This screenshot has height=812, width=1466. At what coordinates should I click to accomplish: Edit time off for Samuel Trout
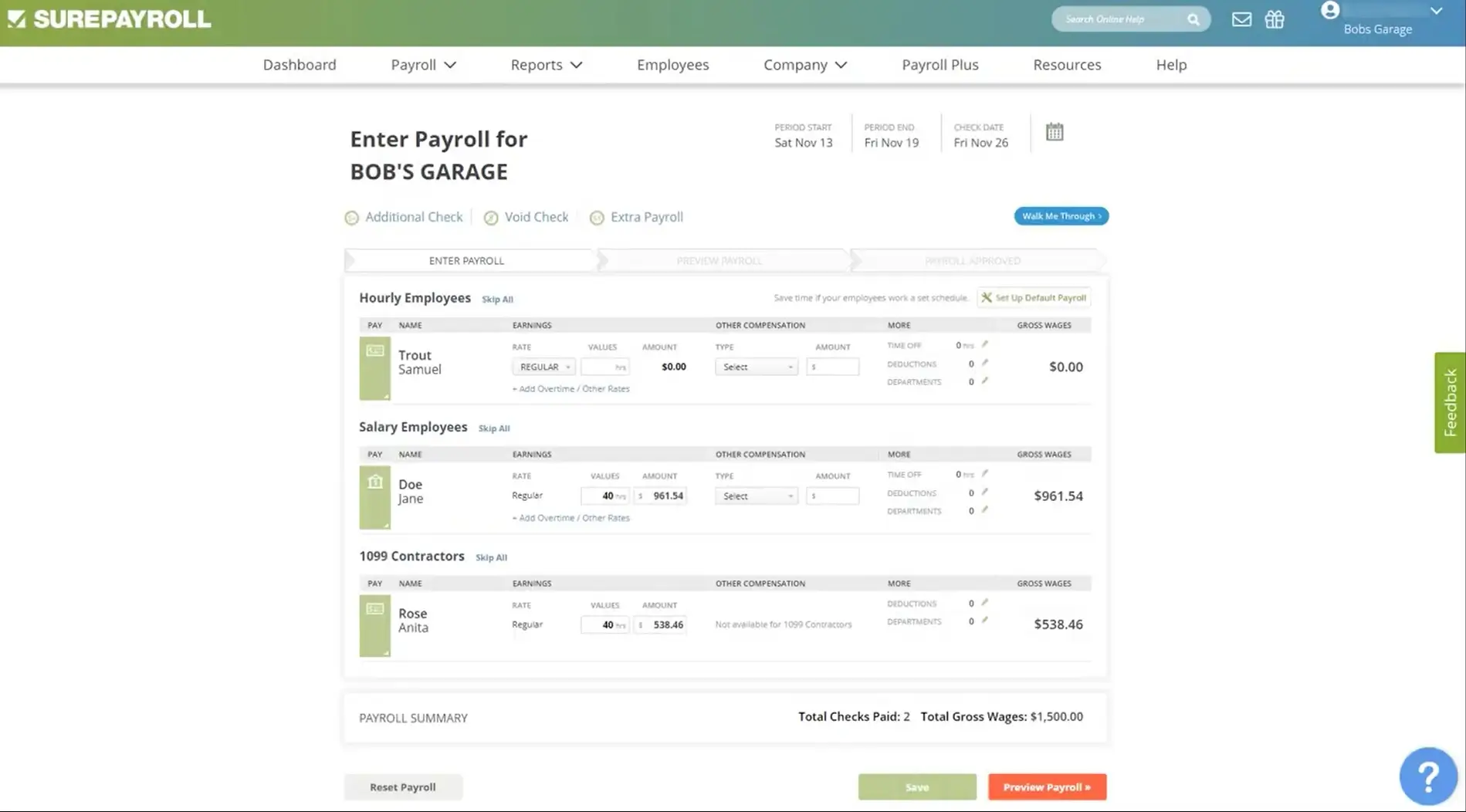(x=984, y=345)
